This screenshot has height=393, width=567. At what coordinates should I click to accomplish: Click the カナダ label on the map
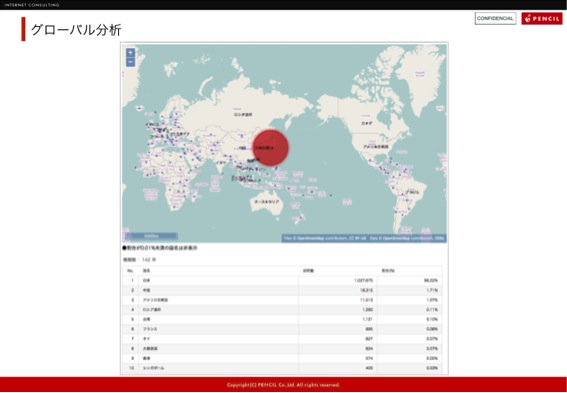[367, 123]
